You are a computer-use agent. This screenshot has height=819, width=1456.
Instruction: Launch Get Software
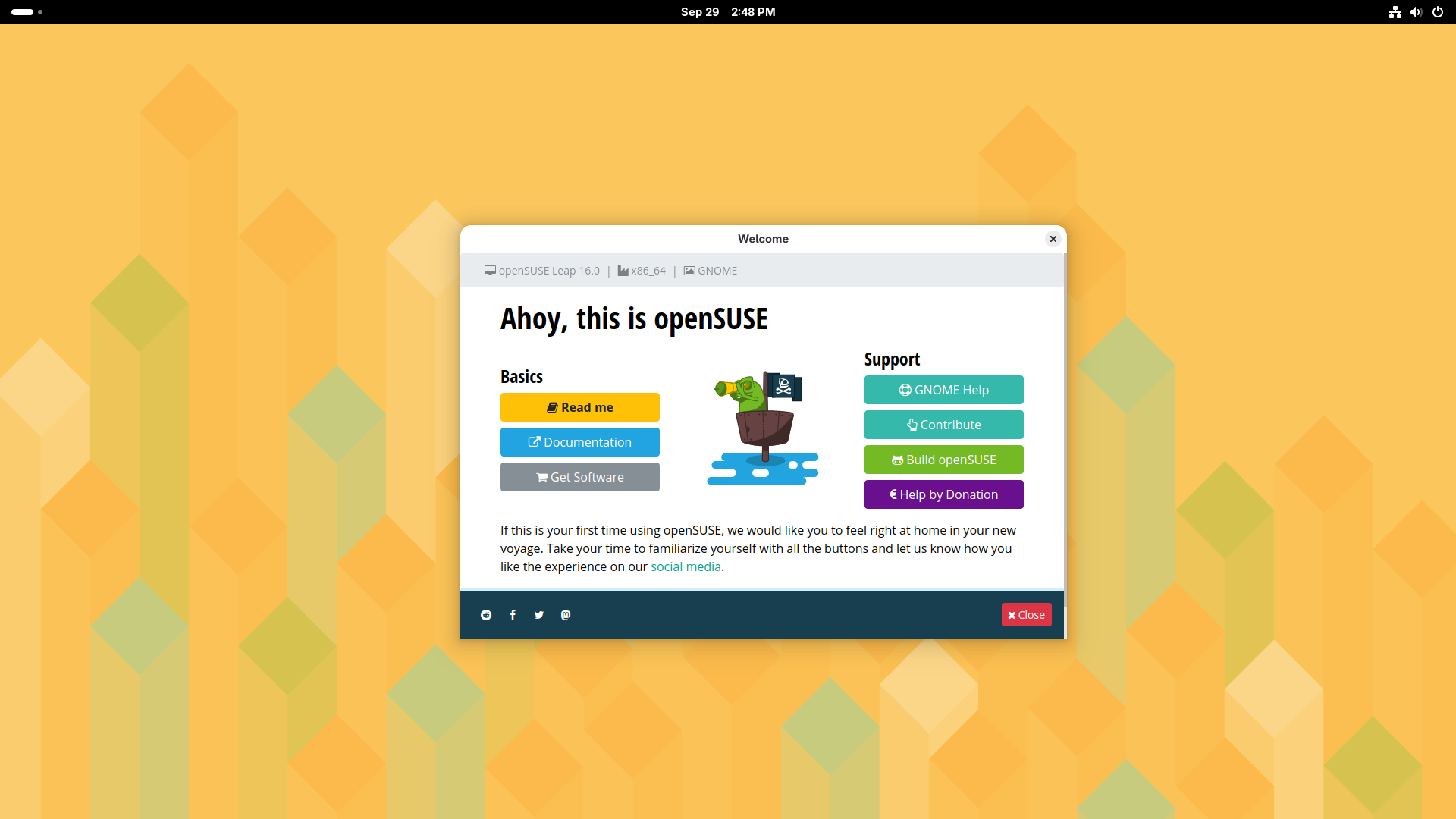pyautogui.click(x=579, y=477)
